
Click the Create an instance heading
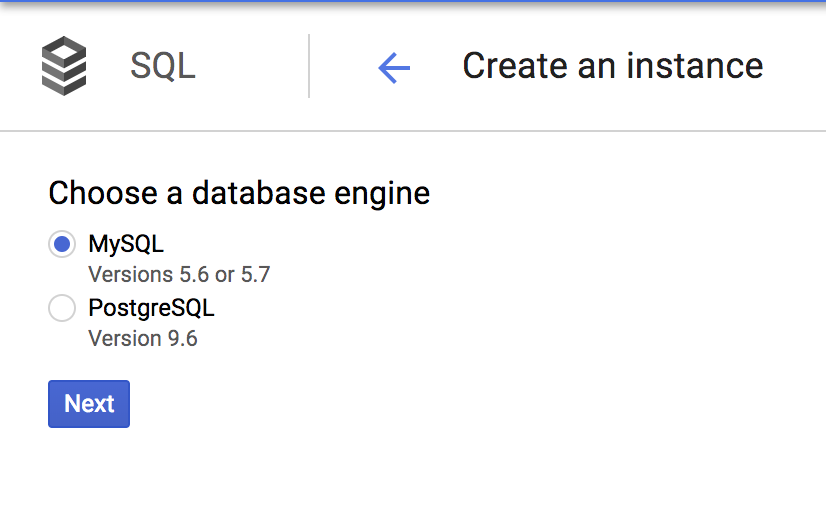click(x=612, y=66)
